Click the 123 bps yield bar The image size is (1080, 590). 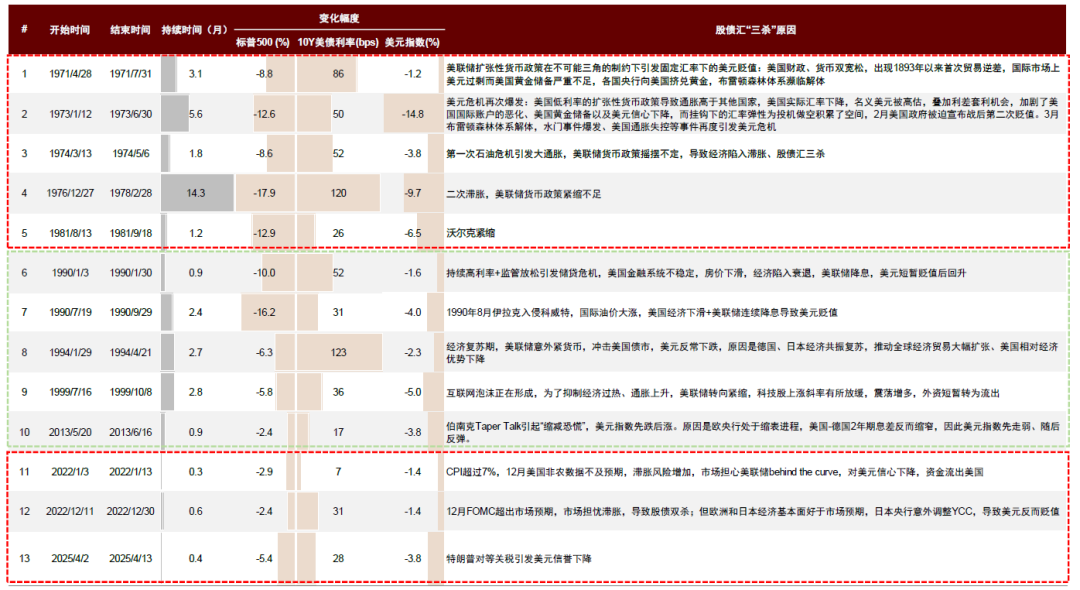[x=339, y=352]
